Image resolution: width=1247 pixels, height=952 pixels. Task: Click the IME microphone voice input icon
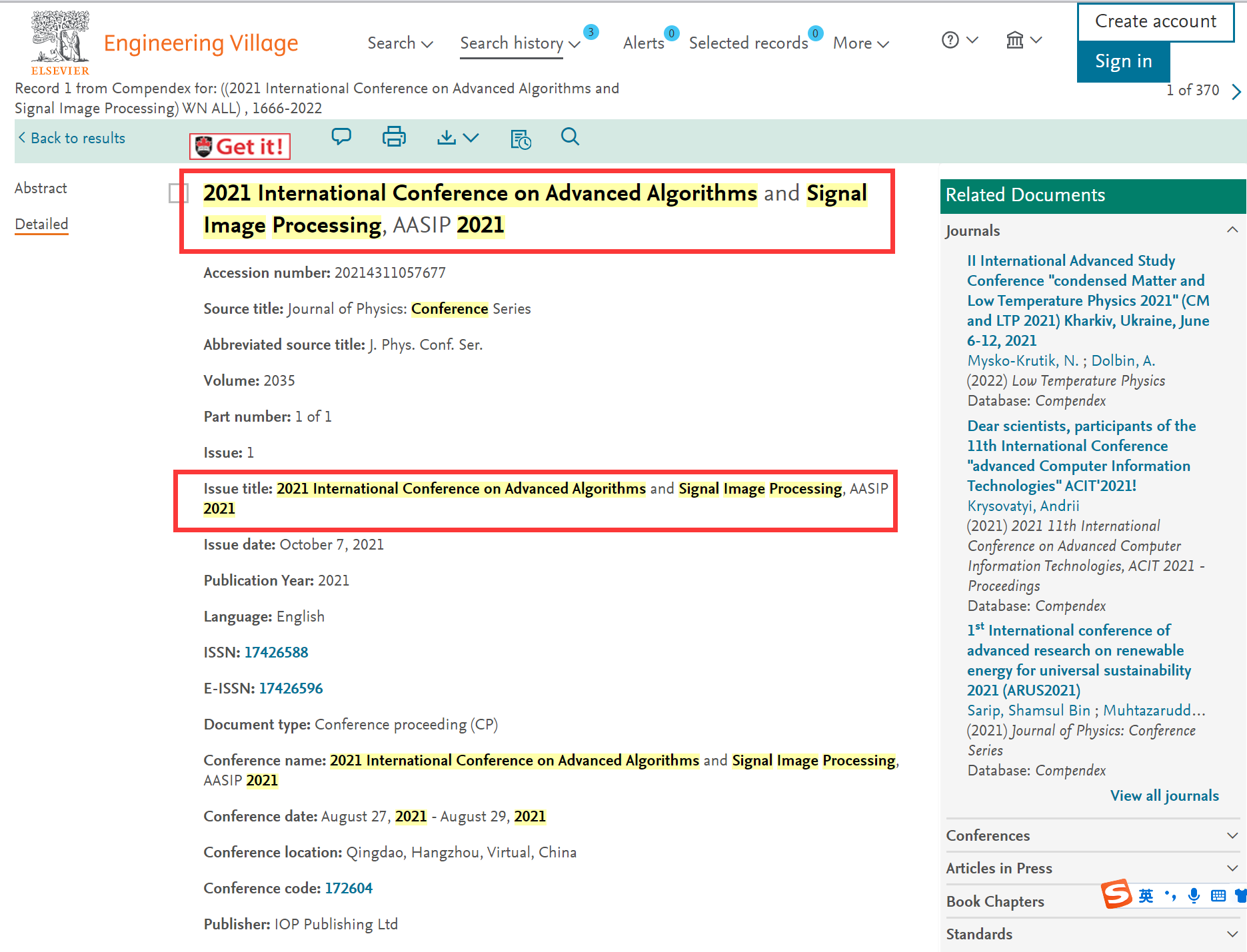tap(1194, 895)
